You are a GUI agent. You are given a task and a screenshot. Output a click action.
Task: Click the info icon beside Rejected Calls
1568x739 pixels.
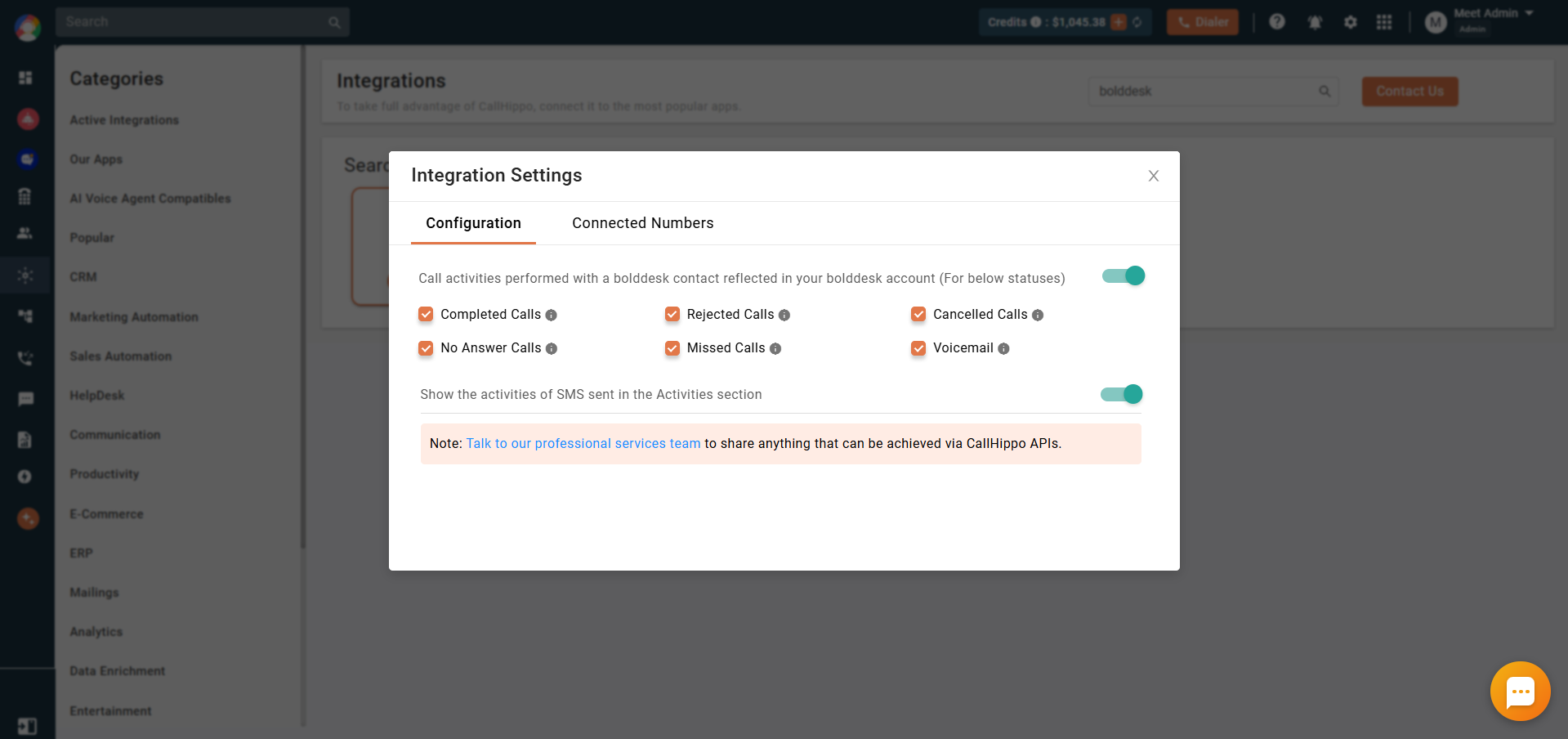pyautogui.click(x=784, y=315)
